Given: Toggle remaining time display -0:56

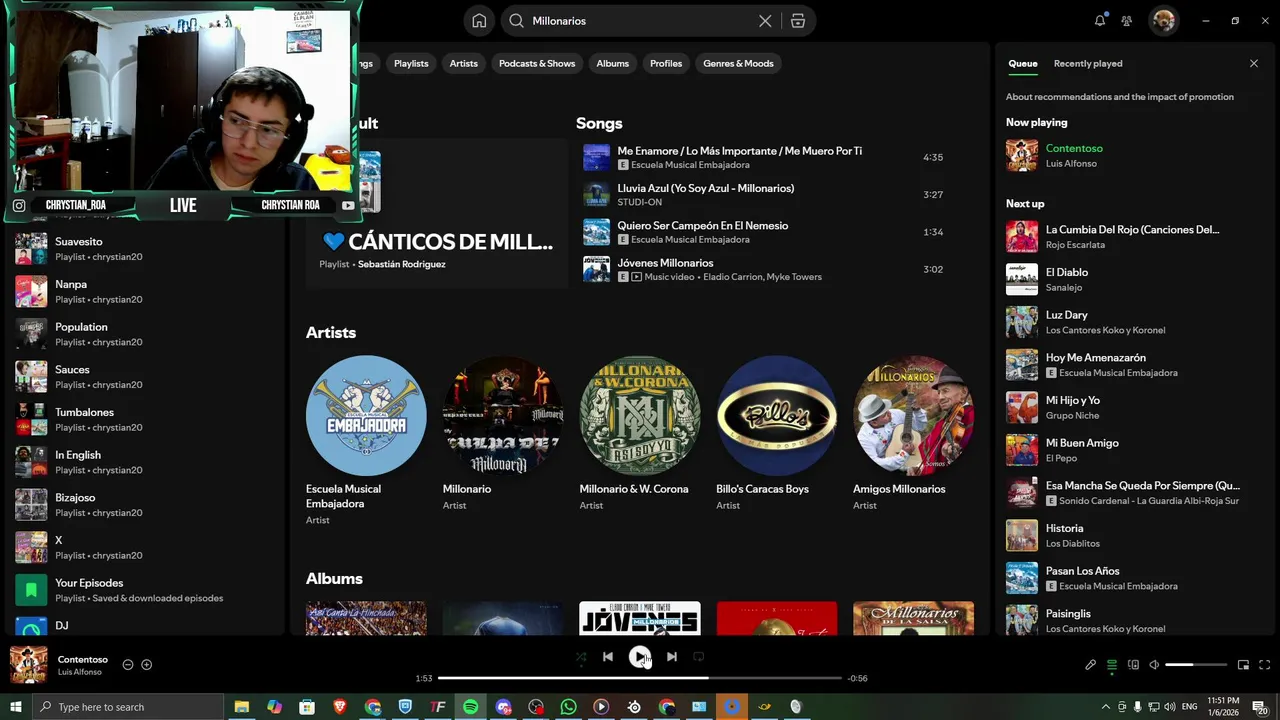Looking at the screenshot, I should pos(857,678).
